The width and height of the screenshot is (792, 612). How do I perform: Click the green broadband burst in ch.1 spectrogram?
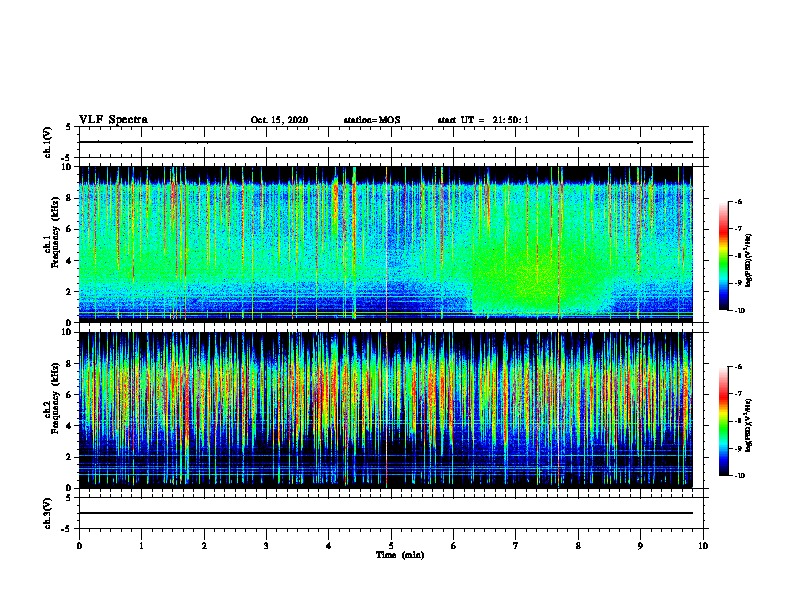[x=540, y=273]
